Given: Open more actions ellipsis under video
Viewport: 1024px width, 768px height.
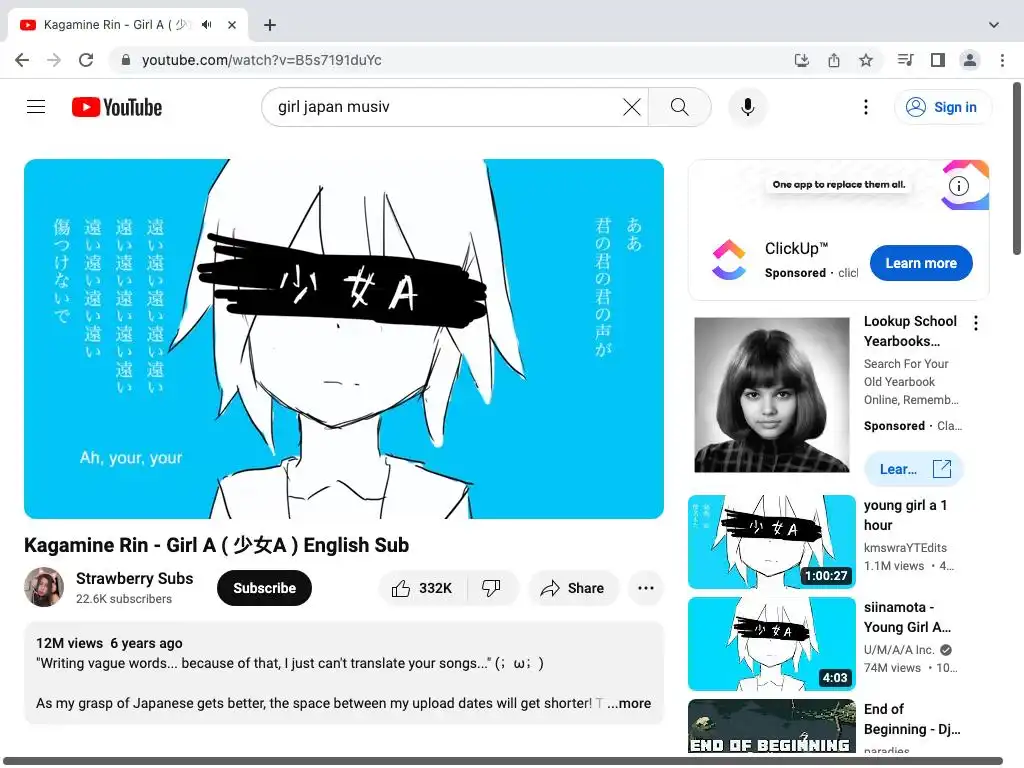Looking at the screenshot, I should click(x=646, y=588).
